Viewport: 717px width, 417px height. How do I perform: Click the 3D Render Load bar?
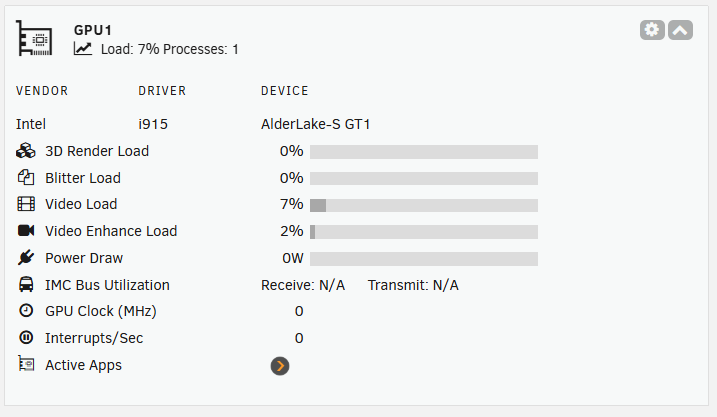click(424, 152)
